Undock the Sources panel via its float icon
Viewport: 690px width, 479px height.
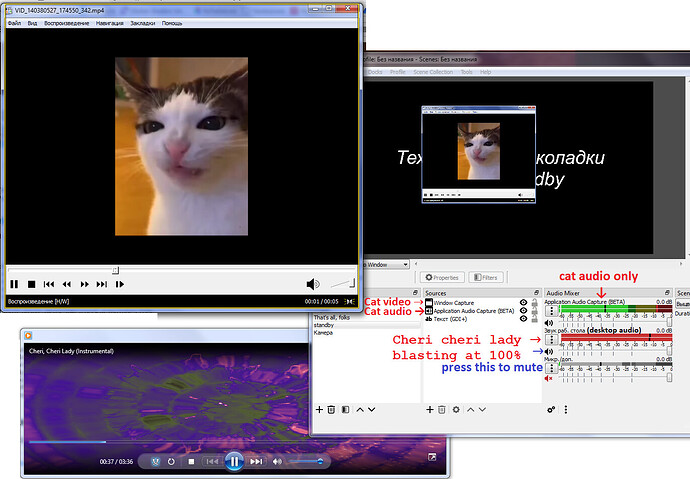pyautogui.click(x=536, y=293)
